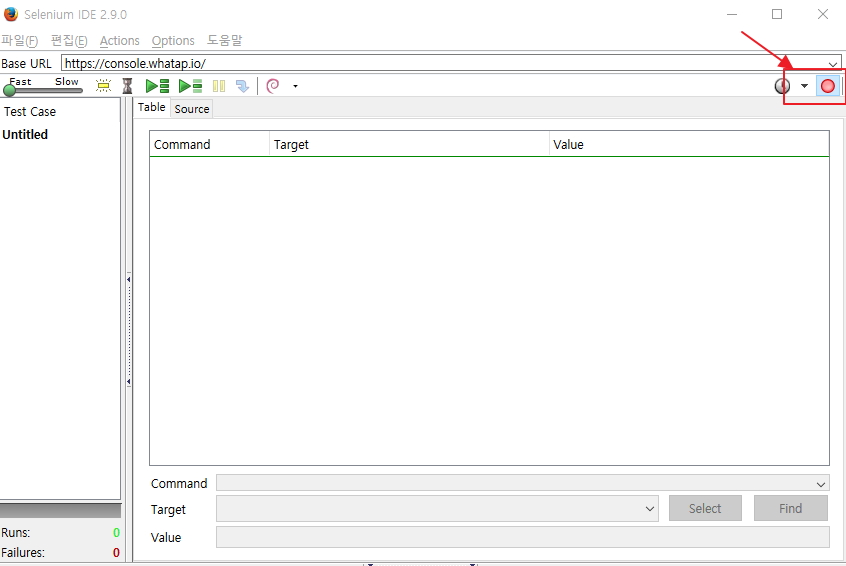Step through the next command
The height and width of the screenshot is (566, 846).
click(242, 86)
